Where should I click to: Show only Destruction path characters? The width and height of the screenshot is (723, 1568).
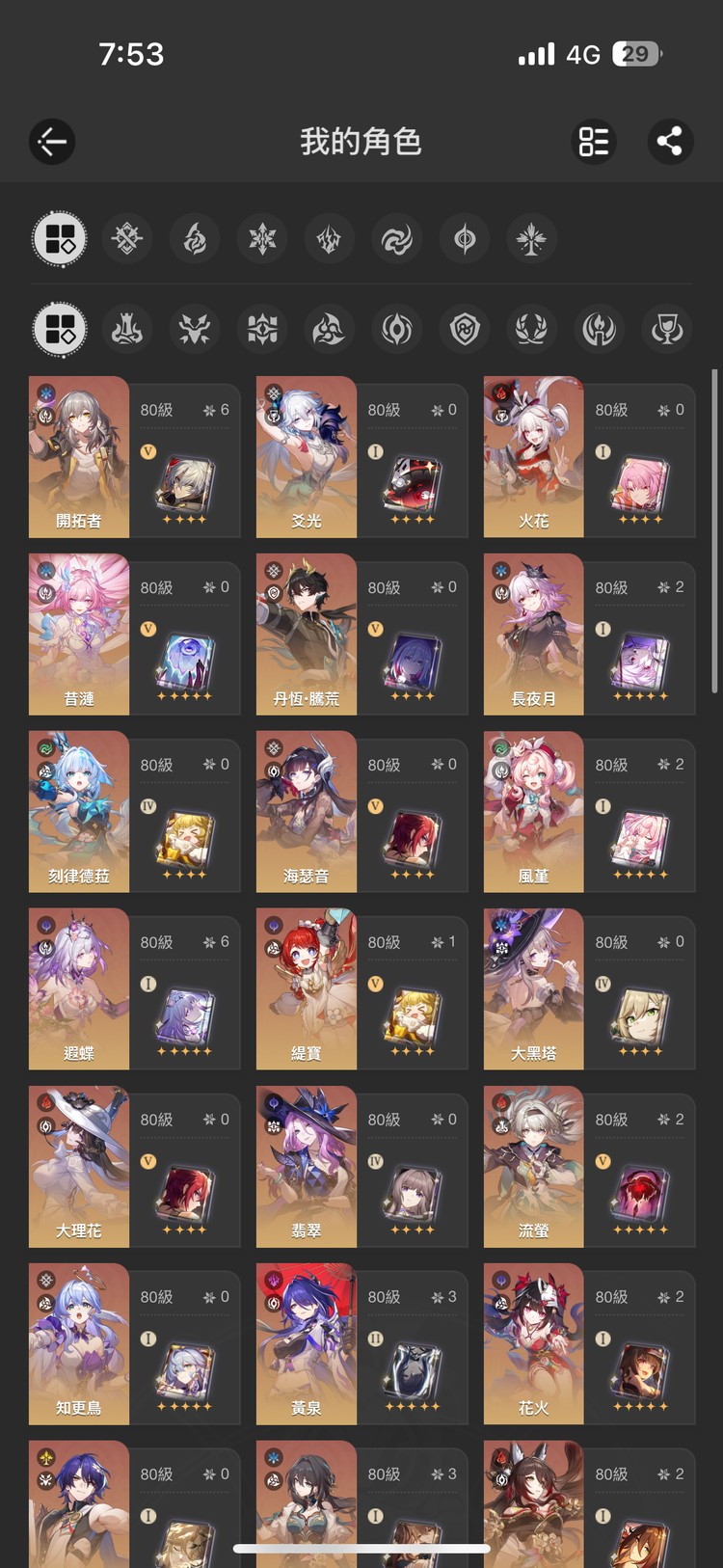click(x=126, y=329)
